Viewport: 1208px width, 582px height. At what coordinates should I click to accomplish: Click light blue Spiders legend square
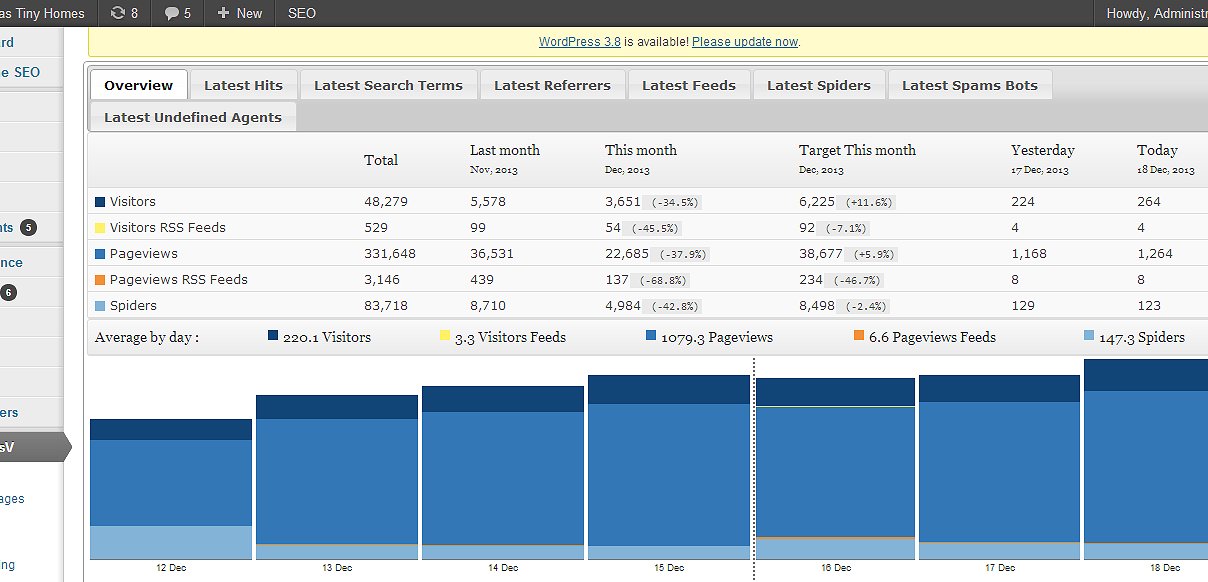coord(100,306)
